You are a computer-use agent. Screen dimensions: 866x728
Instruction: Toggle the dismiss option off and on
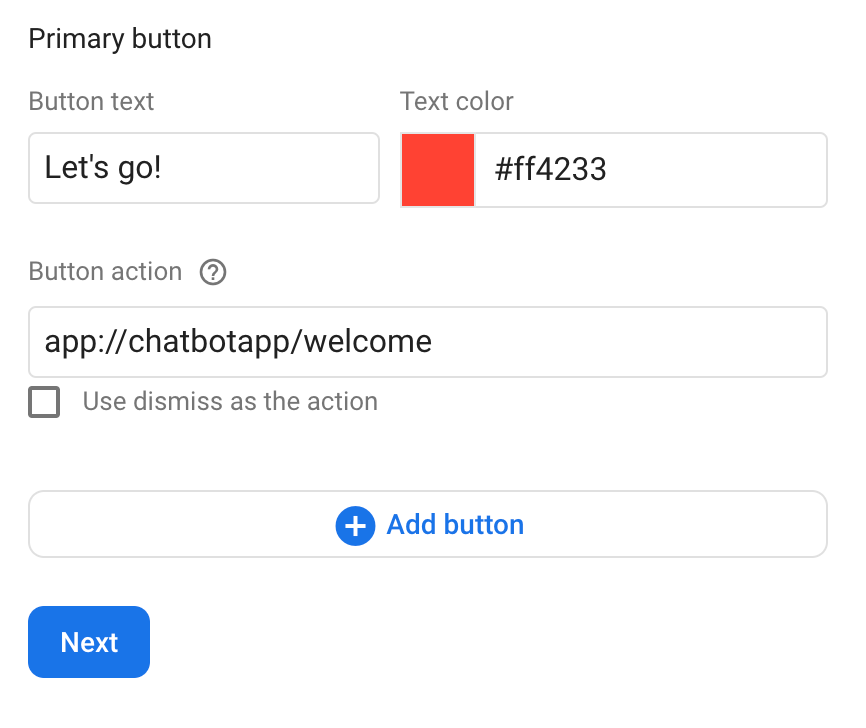pos(44,402)
